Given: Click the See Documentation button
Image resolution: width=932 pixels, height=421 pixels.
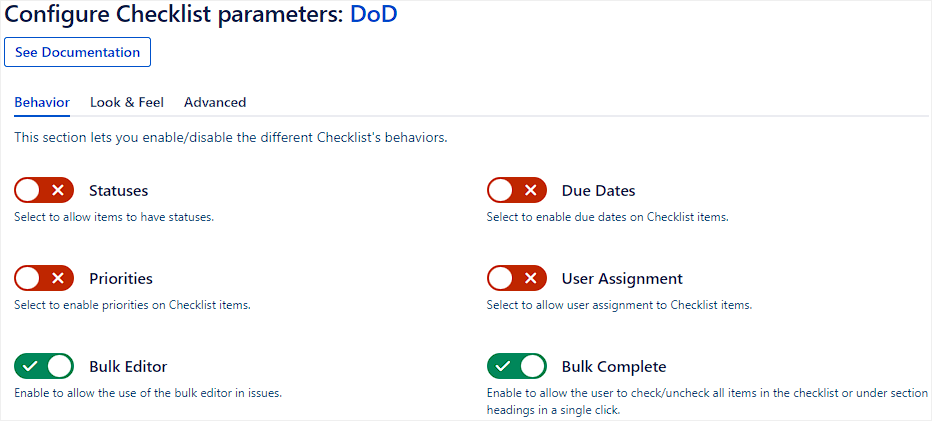Looking at the screenshot, I should (77, 52).
